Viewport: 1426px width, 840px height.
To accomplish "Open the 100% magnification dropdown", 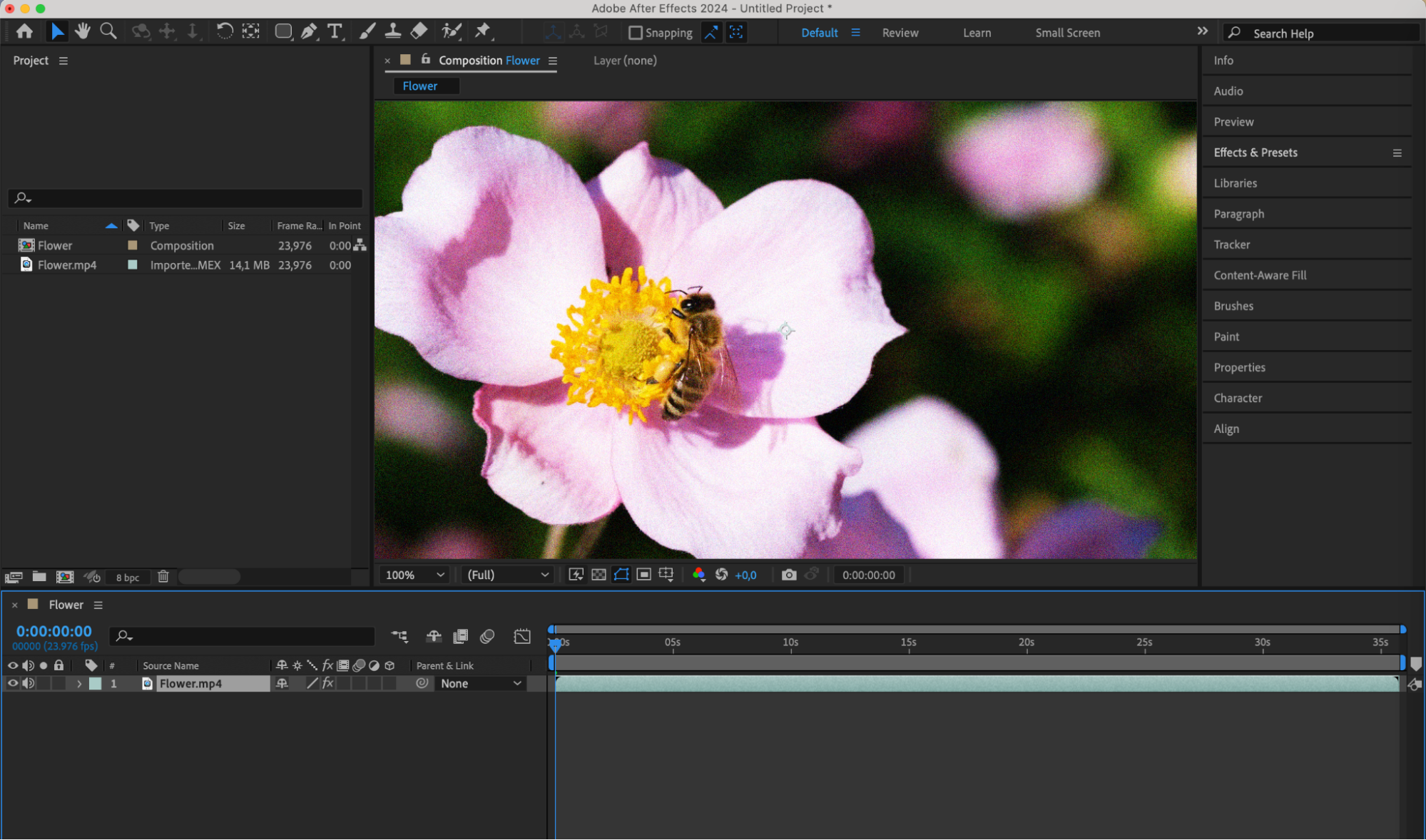I will [414, 575].
